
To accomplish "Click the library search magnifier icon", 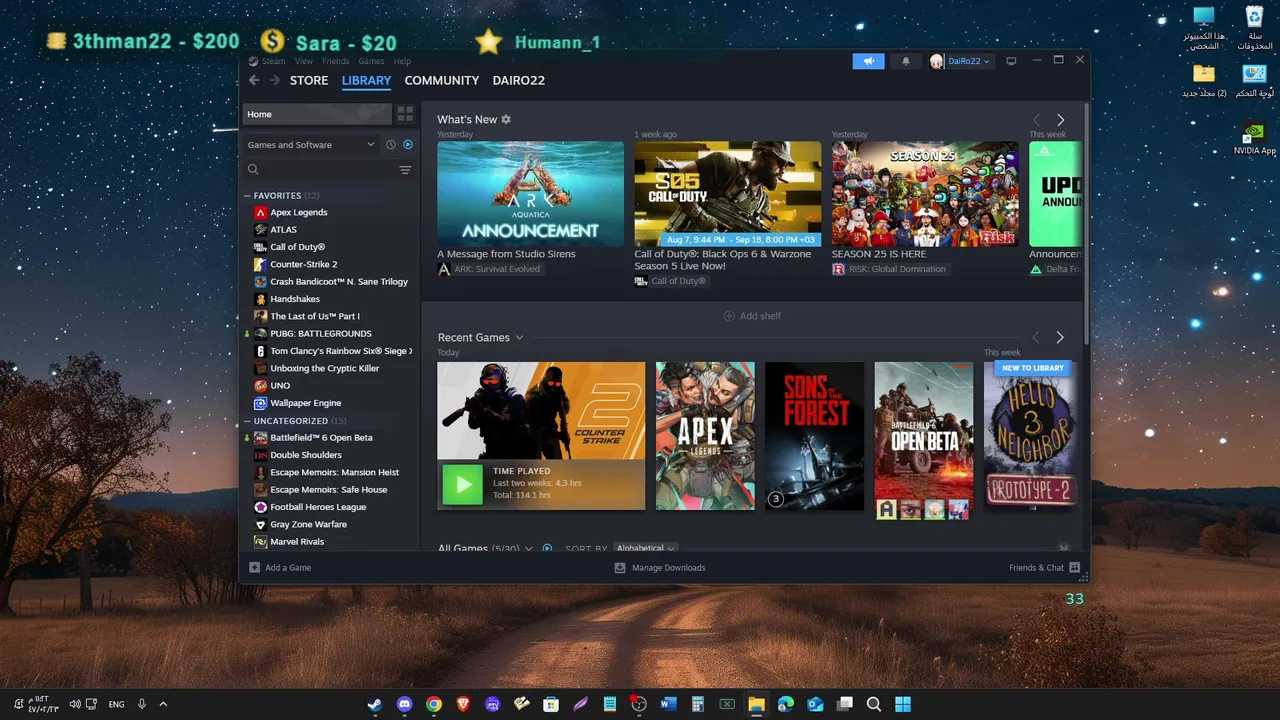I will [x=254, y=170].
